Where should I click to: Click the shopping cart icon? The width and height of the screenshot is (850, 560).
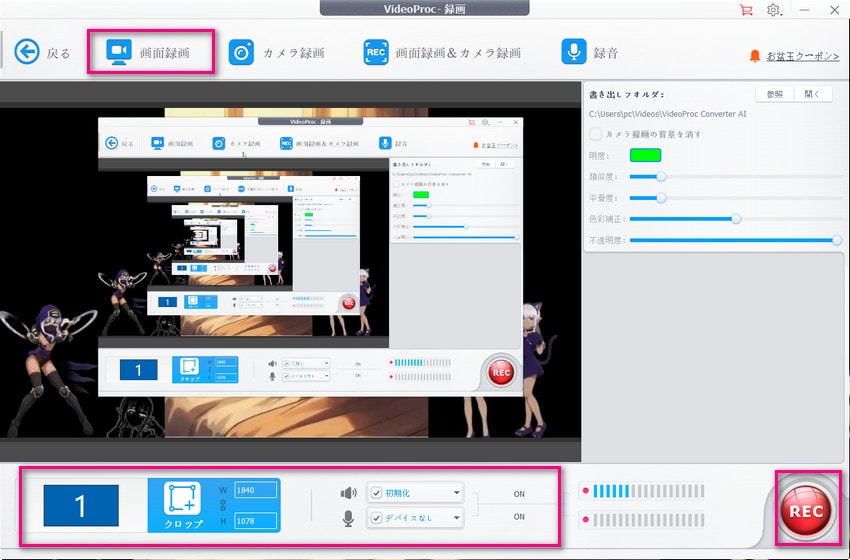click(x=746, y=10)
